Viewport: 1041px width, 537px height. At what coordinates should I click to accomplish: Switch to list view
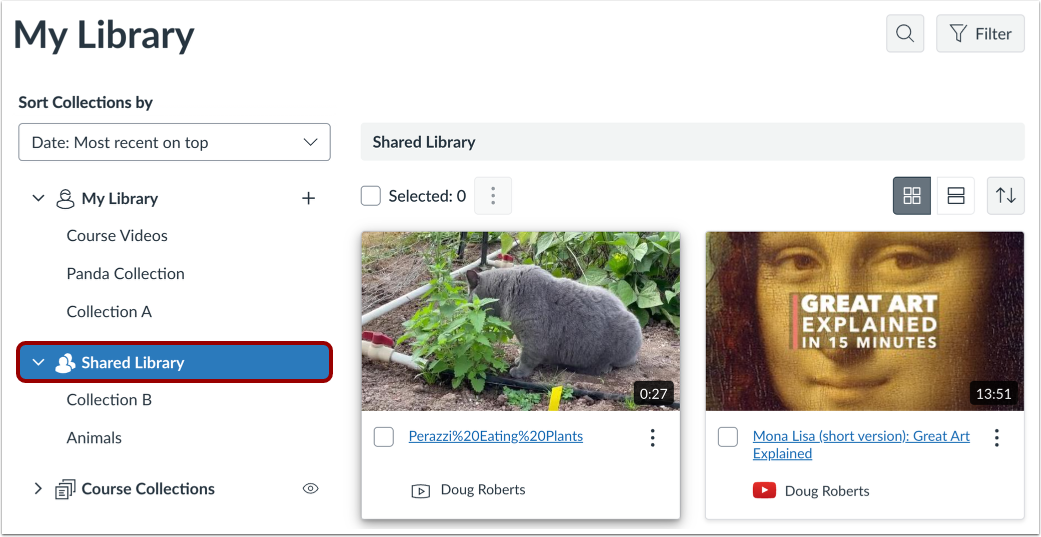click(x=956, y=196)
